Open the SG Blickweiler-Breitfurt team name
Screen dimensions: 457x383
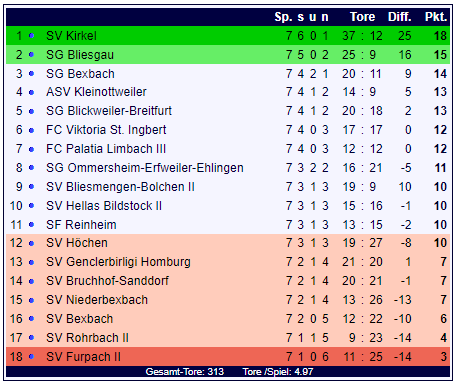coord(109,111)
